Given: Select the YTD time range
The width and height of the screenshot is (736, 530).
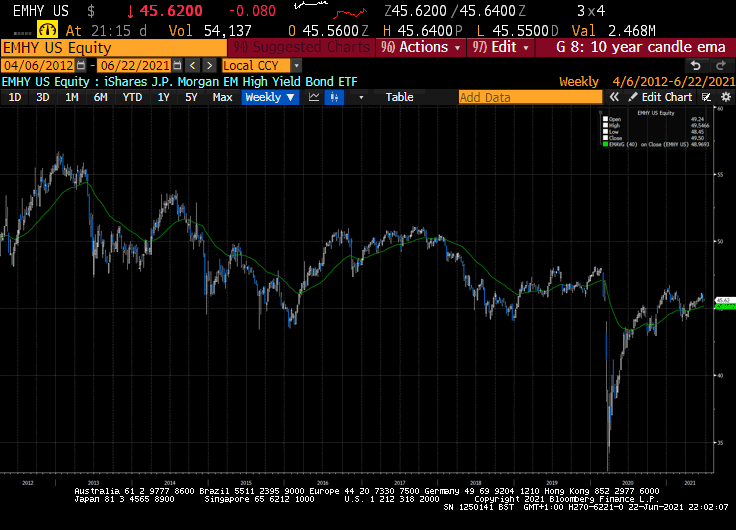Looking at the screenshot, I should coord(132,97).
